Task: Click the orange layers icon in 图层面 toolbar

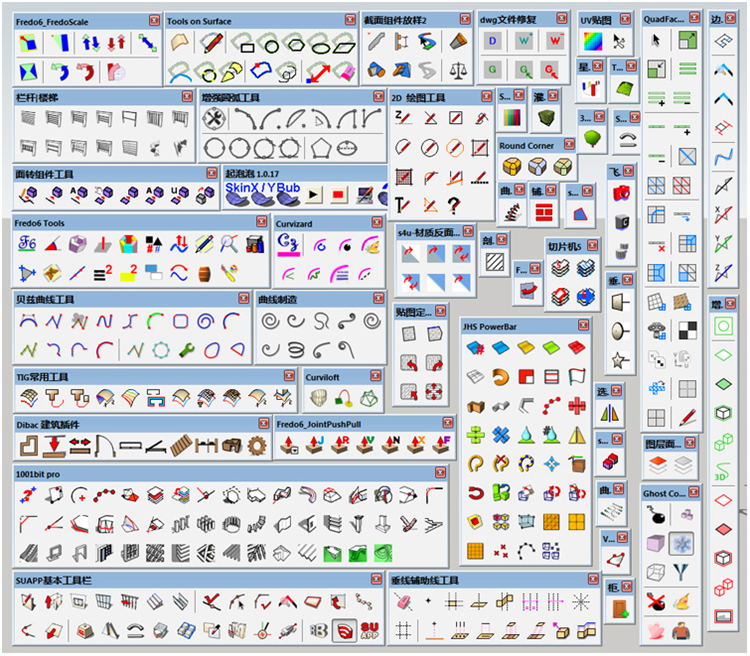Action: 658,464
